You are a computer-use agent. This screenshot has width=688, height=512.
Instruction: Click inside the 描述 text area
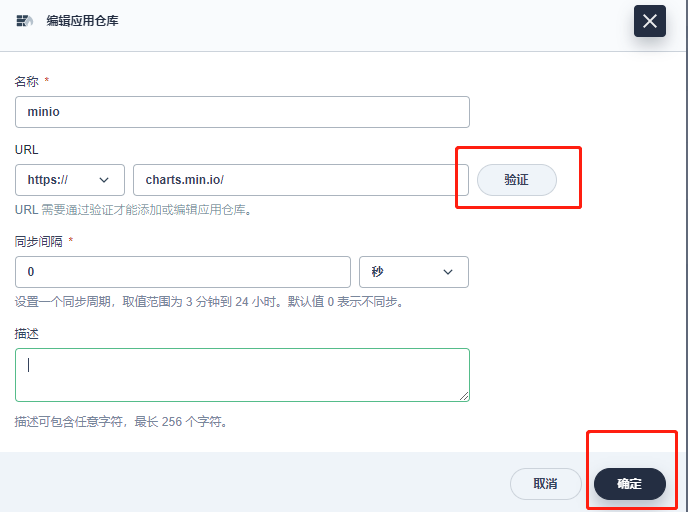242,375
